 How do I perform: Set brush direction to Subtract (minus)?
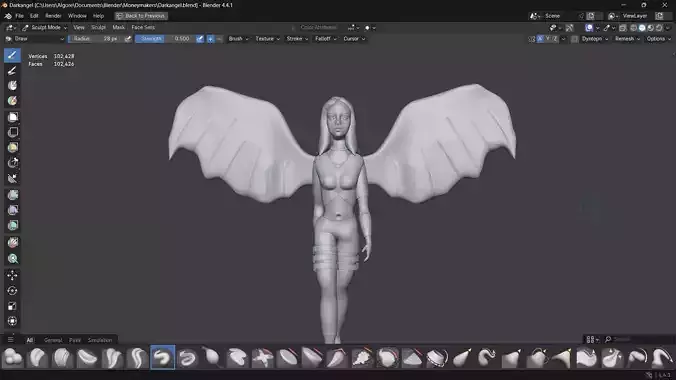(219, 39)
